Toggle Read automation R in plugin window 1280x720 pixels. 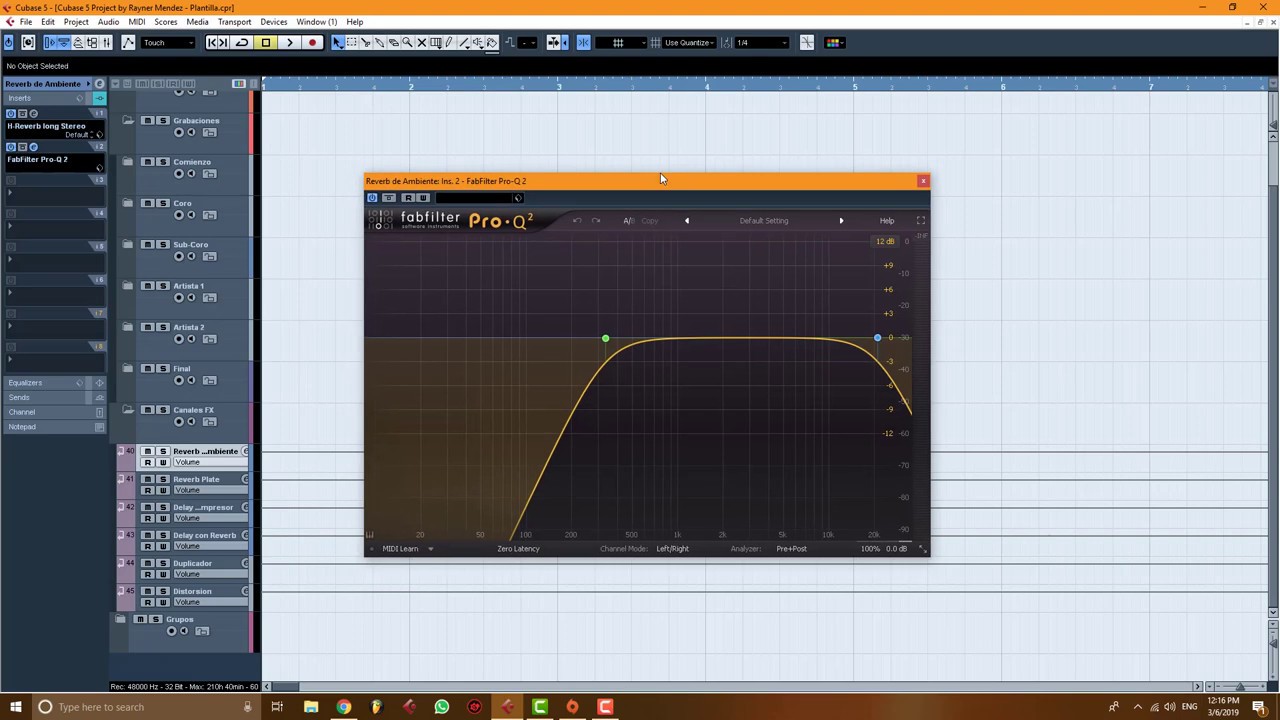click(x=408, y=197)
